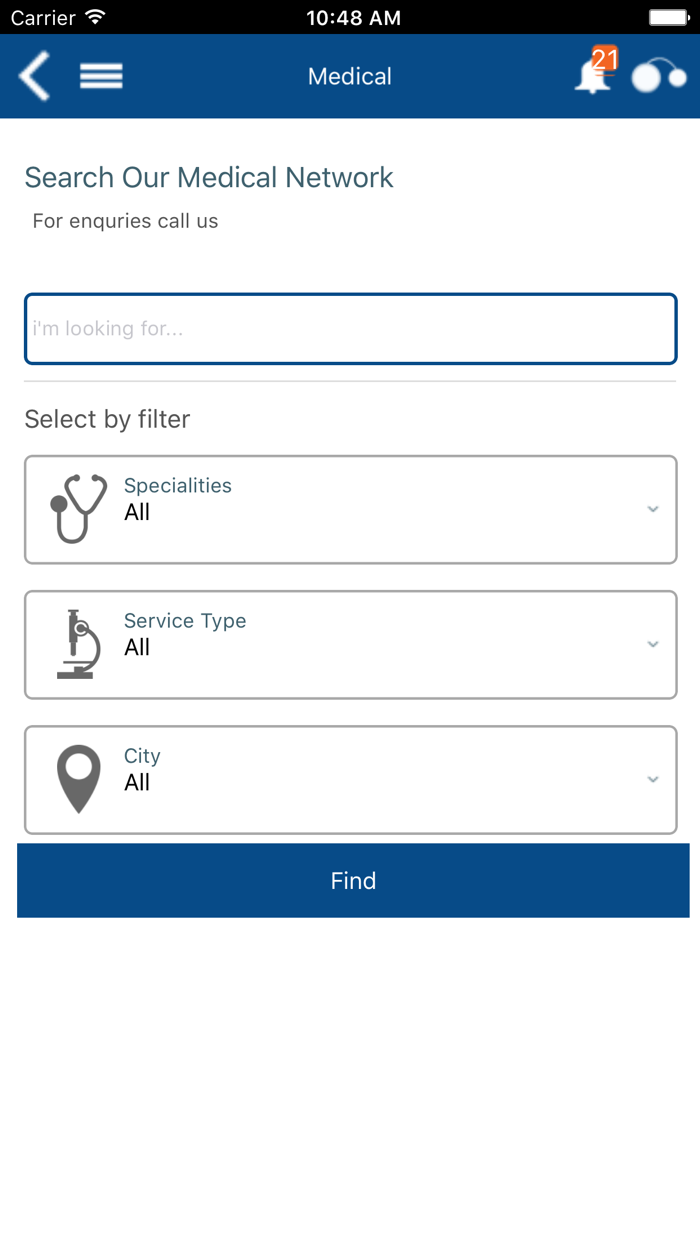700x1244 pixels.
Task: Tap the location pin City icon
Action: pos(79,779)
